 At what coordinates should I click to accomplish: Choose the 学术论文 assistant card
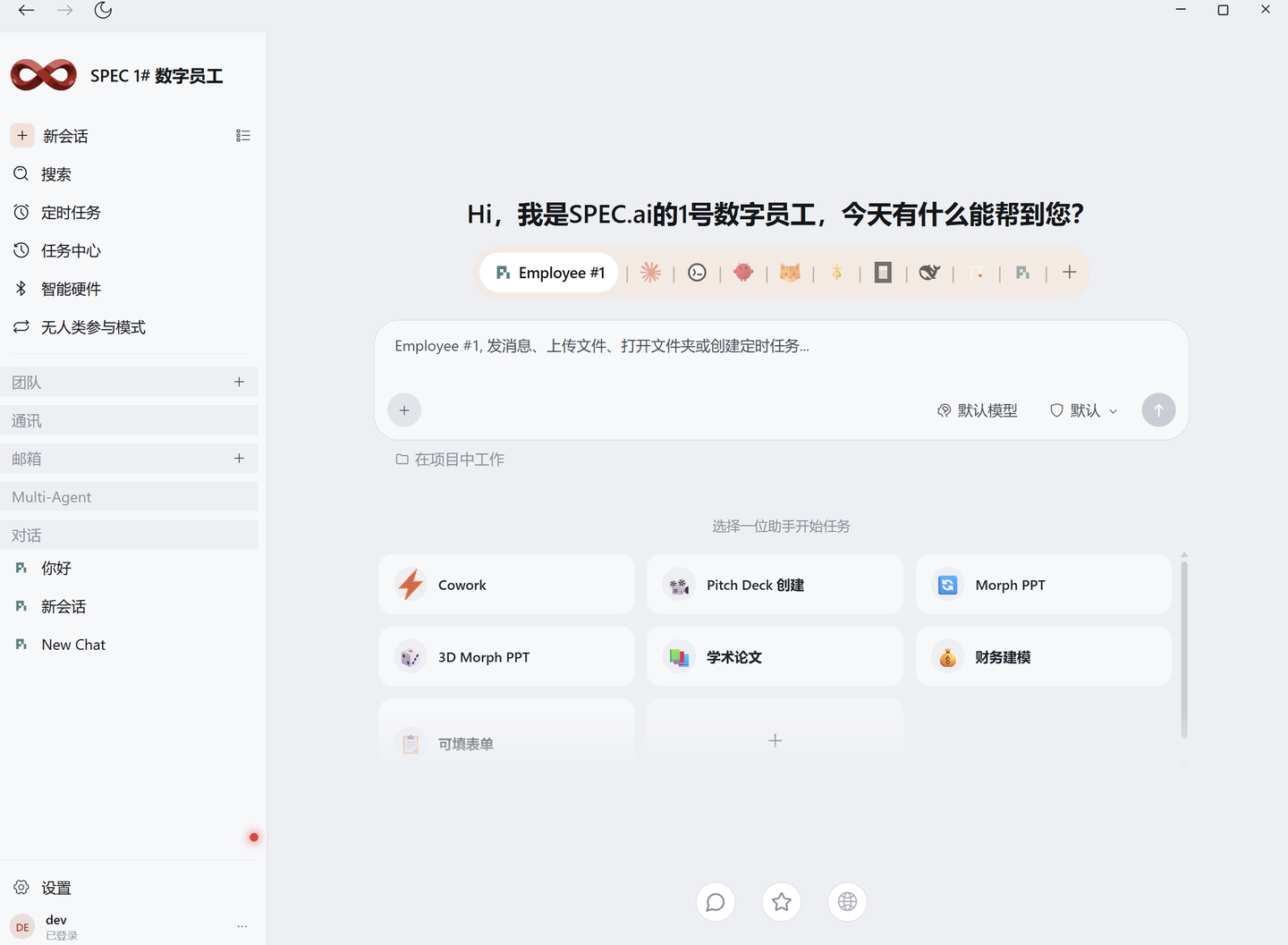pos(775,657)
